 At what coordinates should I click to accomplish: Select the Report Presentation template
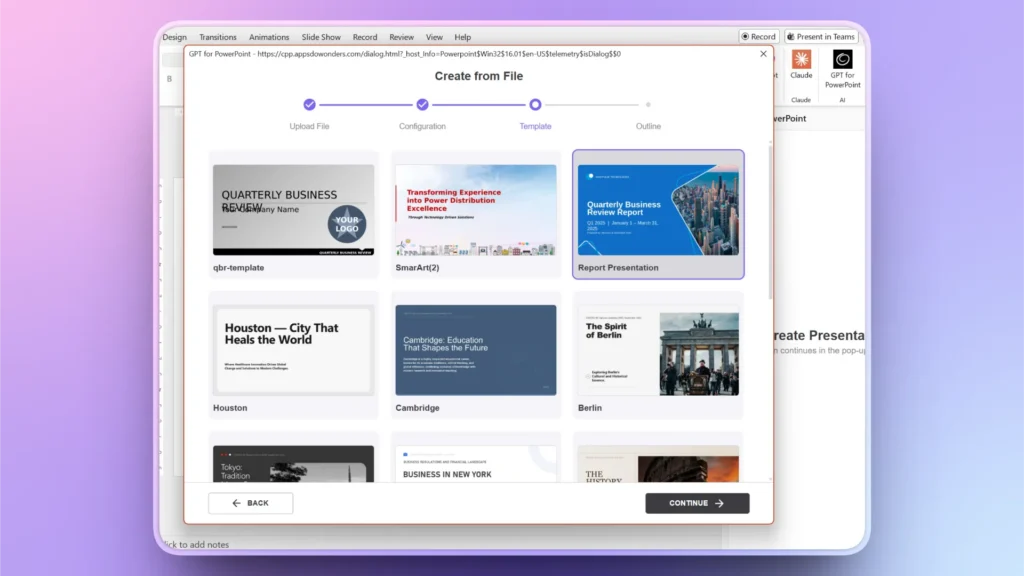(x=658, y=214)
